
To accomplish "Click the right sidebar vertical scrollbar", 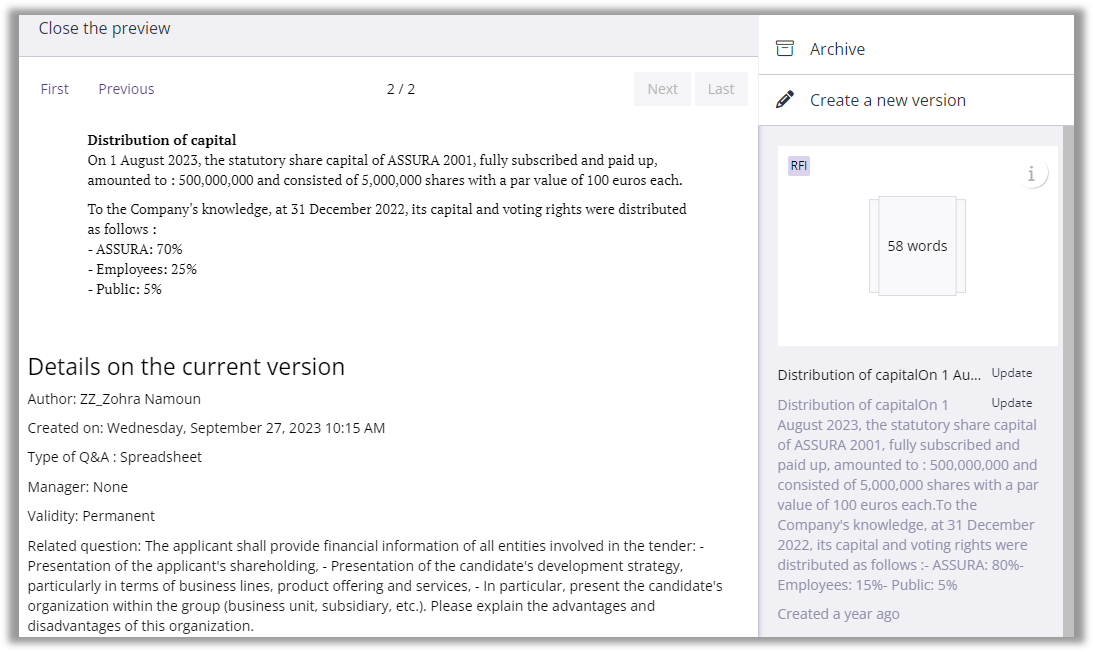I will coord(1068,380).
